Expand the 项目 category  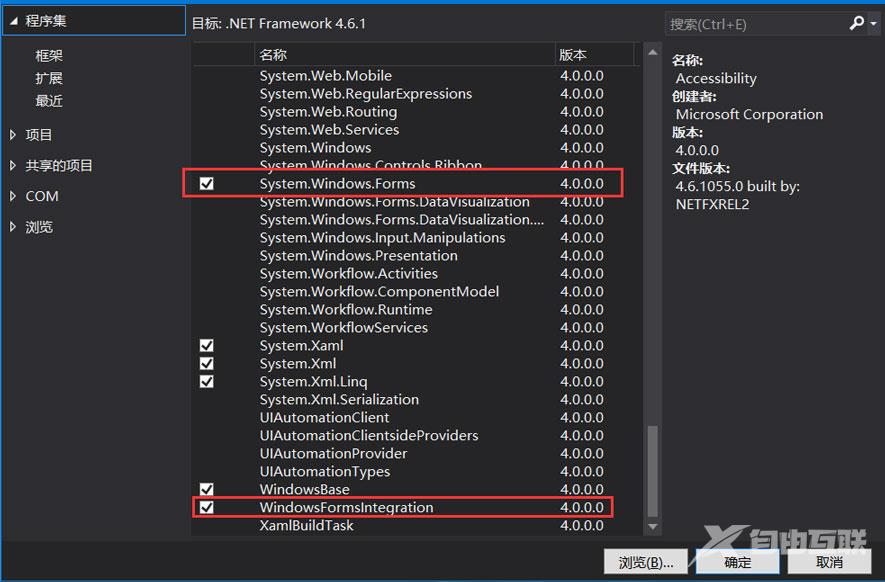pos(13,135)
